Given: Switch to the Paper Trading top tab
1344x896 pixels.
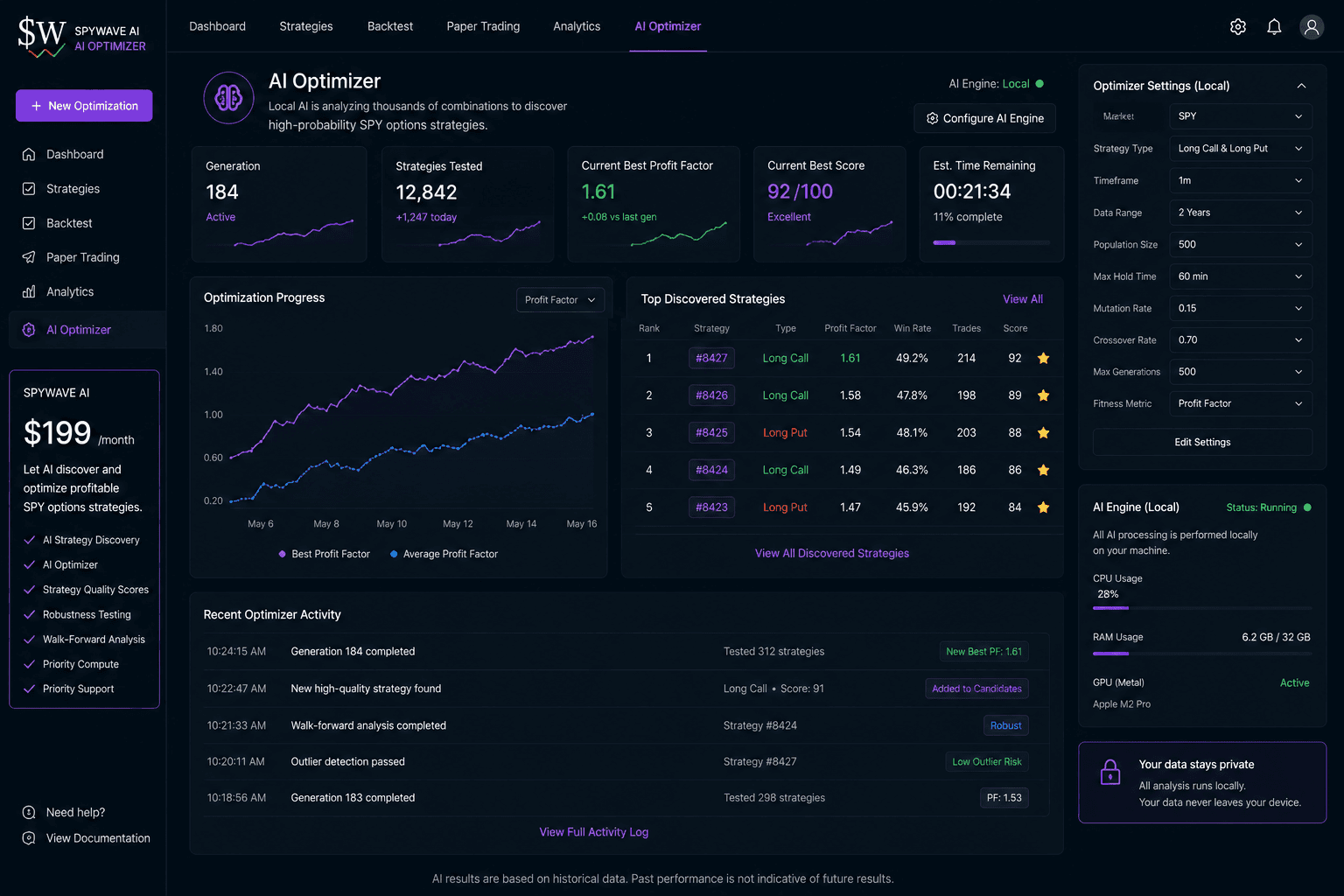Looking at the screenshot, I should pyautogui.click(x=483, y=26).
